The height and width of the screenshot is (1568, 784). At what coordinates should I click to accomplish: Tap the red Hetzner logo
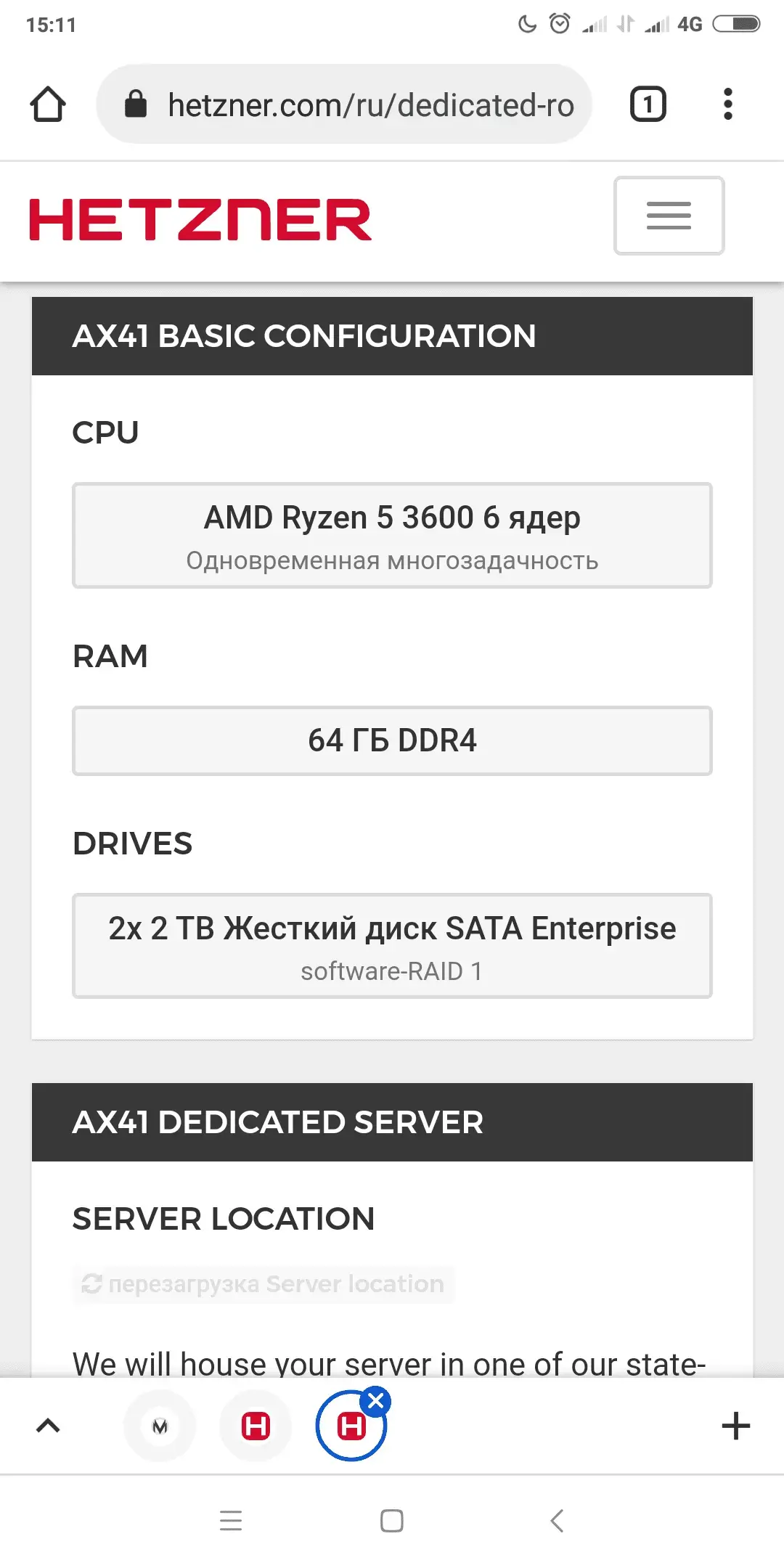200,219
